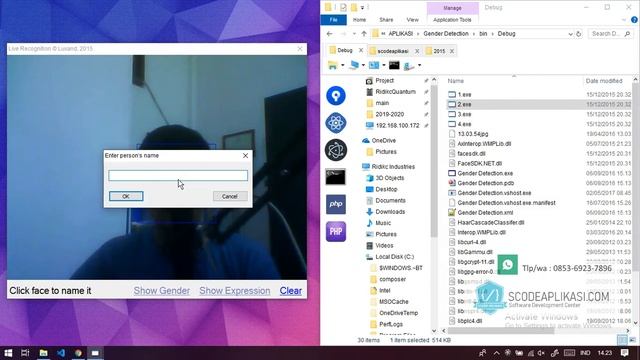Image resolution: width=640 pixels, height=360 pixels.
Task: Sort files by the Date modified column
Action: (x=604, y=81)
